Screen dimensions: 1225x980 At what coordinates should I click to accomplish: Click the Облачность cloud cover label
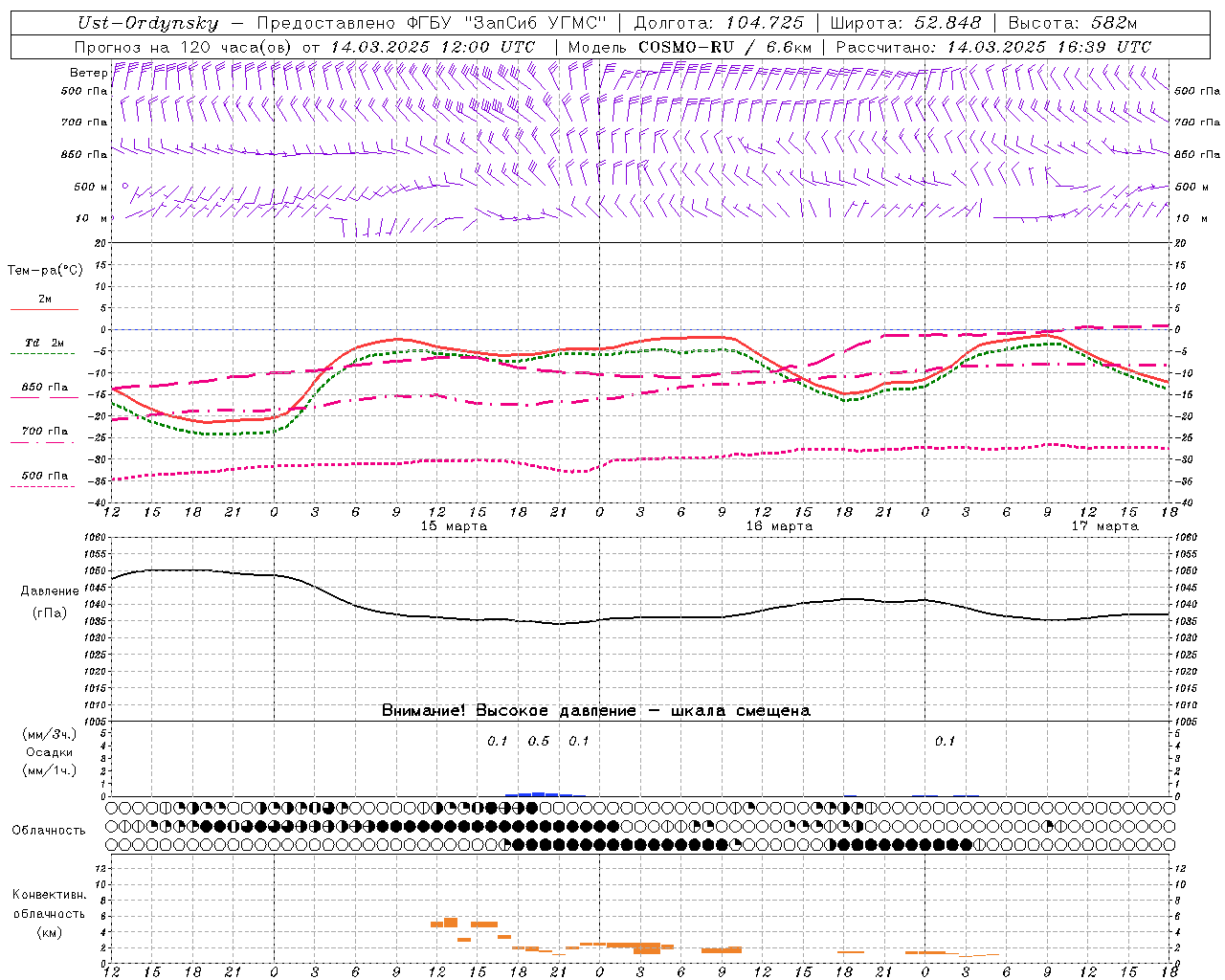[49, 831]
